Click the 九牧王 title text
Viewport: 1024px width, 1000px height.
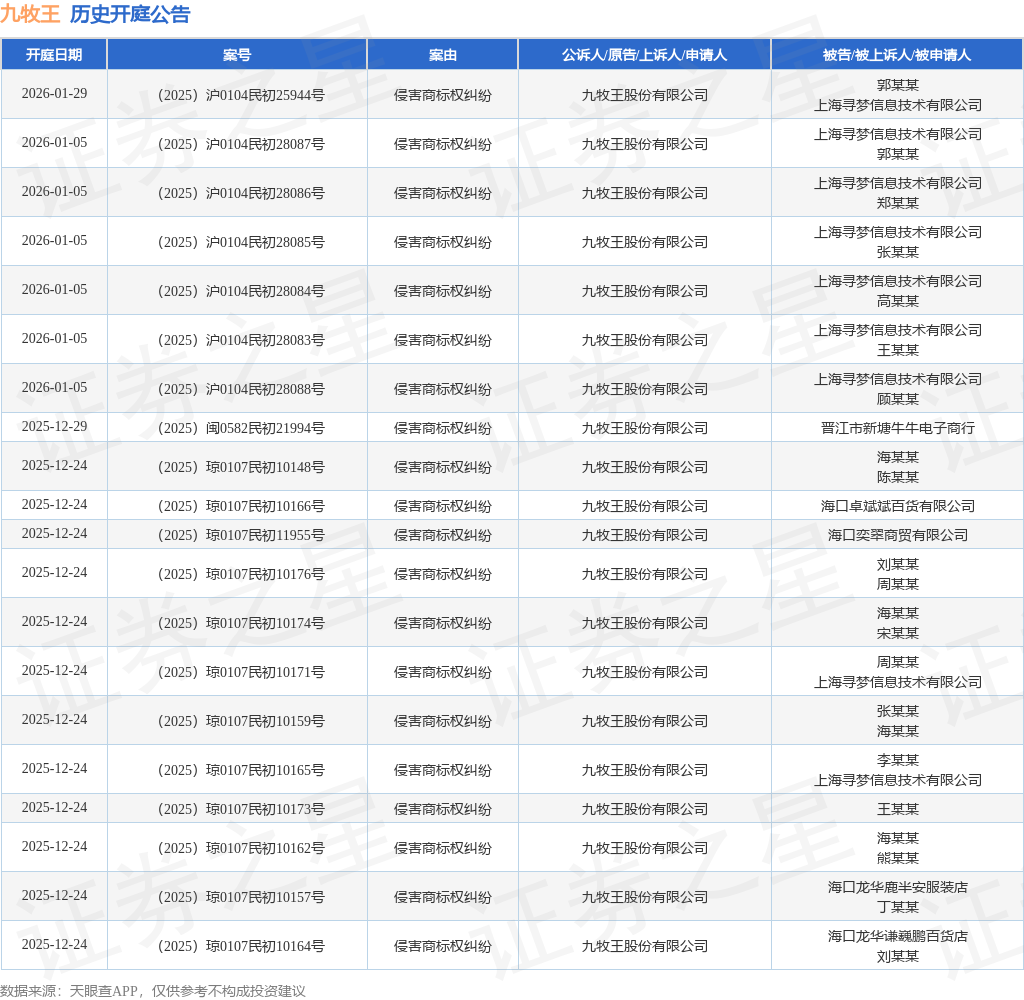coord(30,14)
